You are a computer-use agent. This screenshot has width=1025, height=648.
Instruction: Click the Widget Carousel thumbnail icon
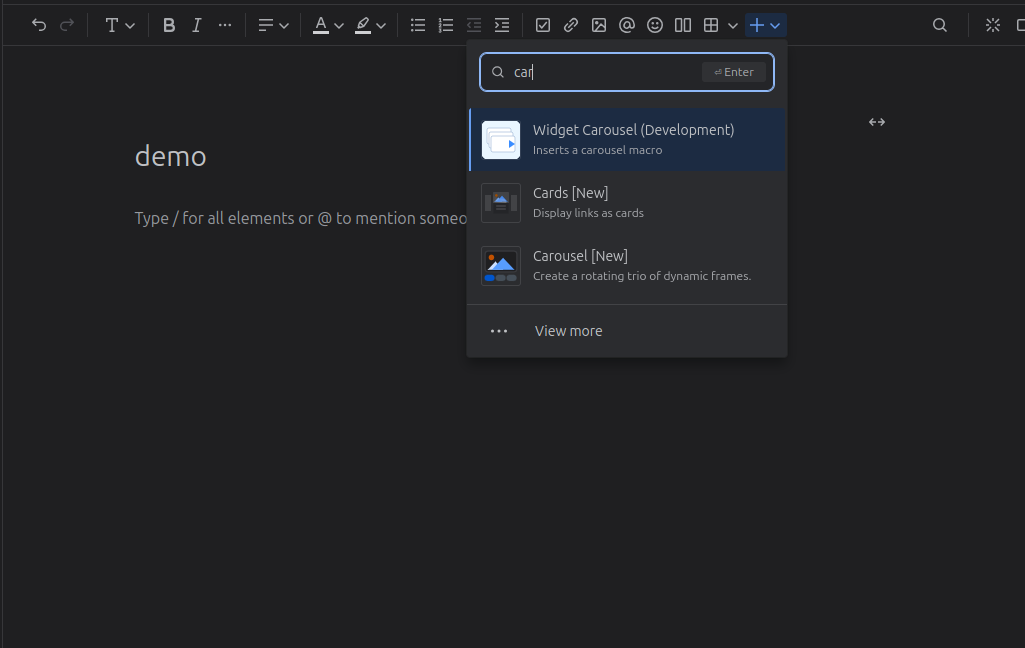coord(501,140)
